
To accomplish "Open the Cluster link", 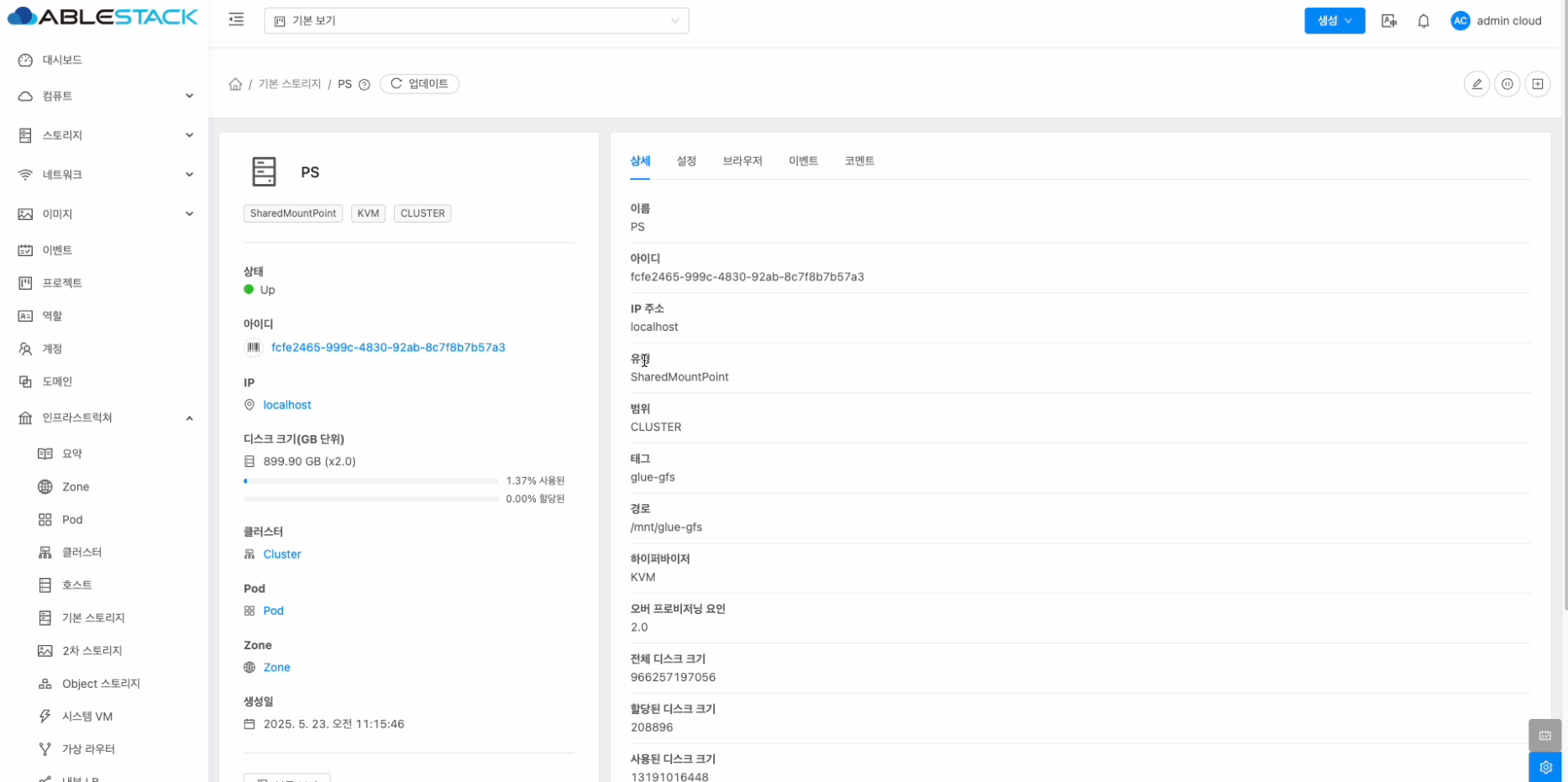I will (282, 554).
